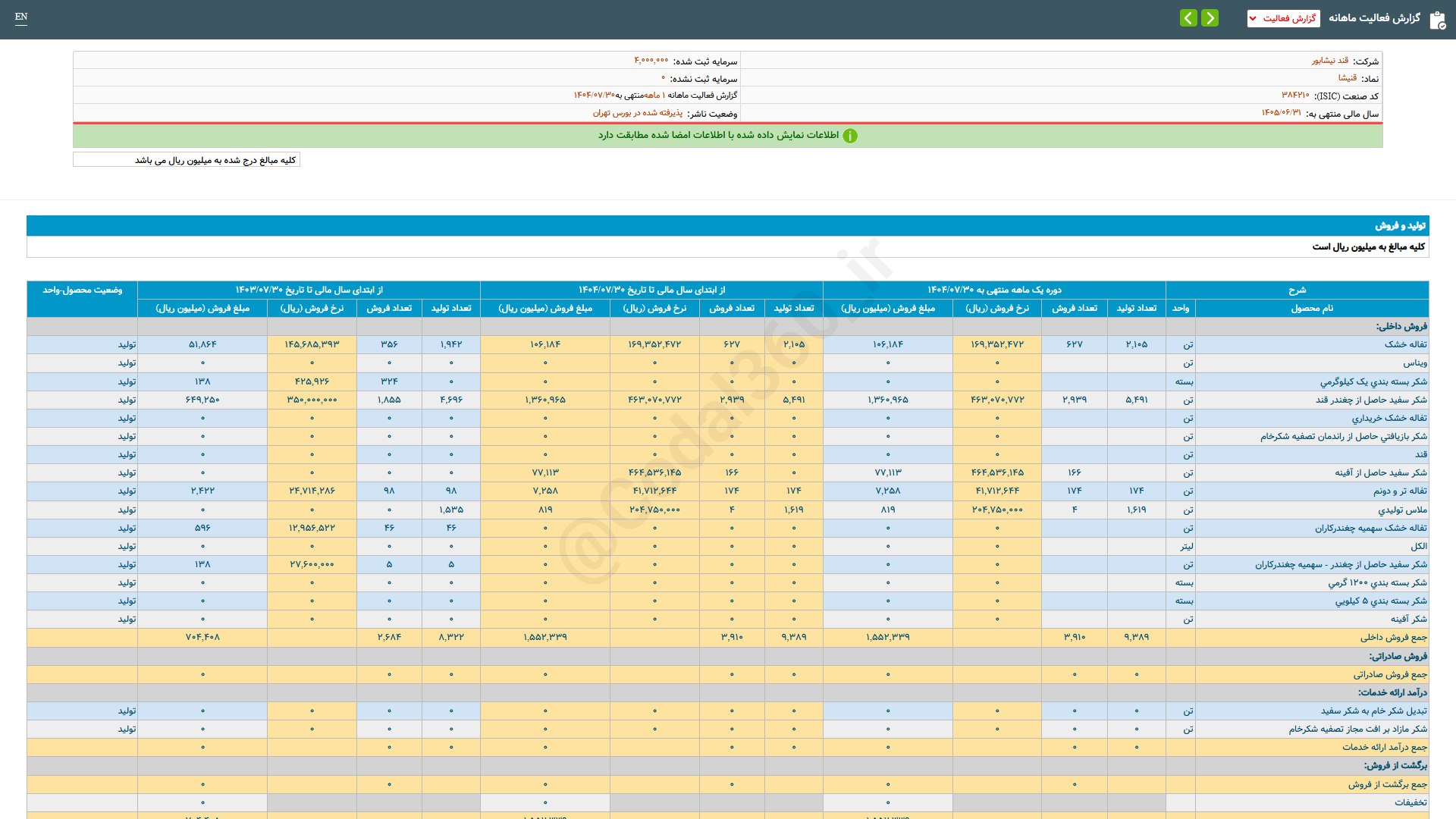Viewport: 1456px width, 819px height.
Task: Click the info icon in green banner
Action: tap(850, 136)
